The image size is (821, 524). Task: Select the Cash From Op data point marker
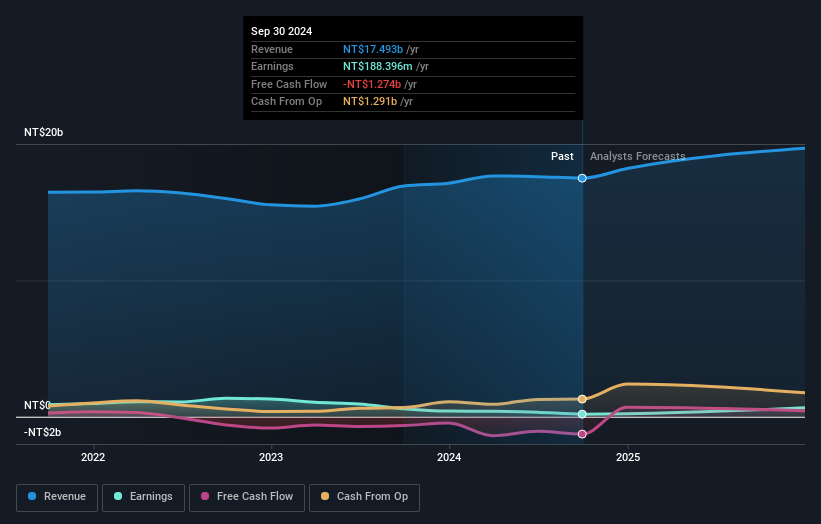(582, 399)
